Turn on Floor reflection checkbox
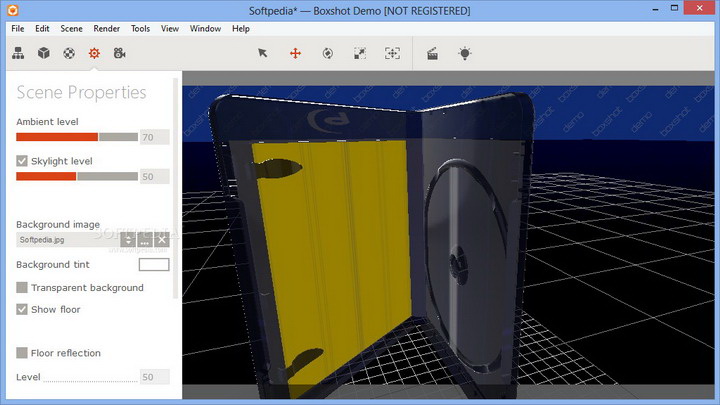Viewport: 720px width, 405px height. click(23, 353)
